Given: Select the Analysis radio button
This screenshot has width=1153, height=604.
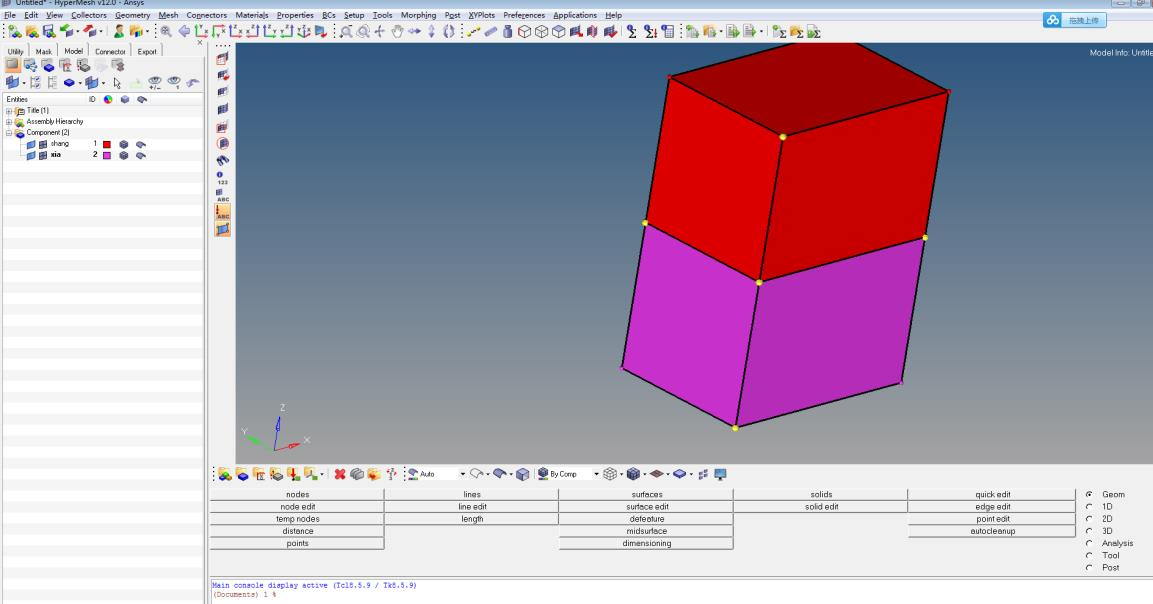Looking at the screenshot, I should tap(1089, 543).
